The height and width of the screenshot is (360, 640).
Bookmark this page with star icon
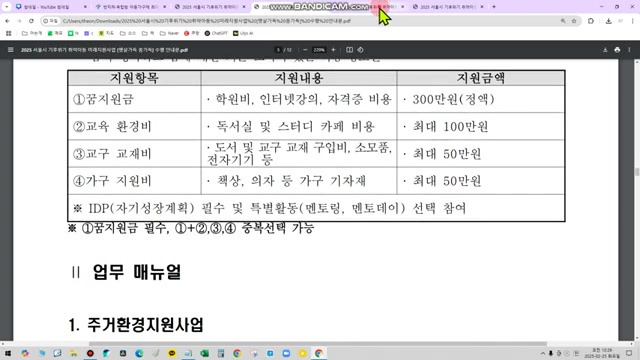(574, 21)
